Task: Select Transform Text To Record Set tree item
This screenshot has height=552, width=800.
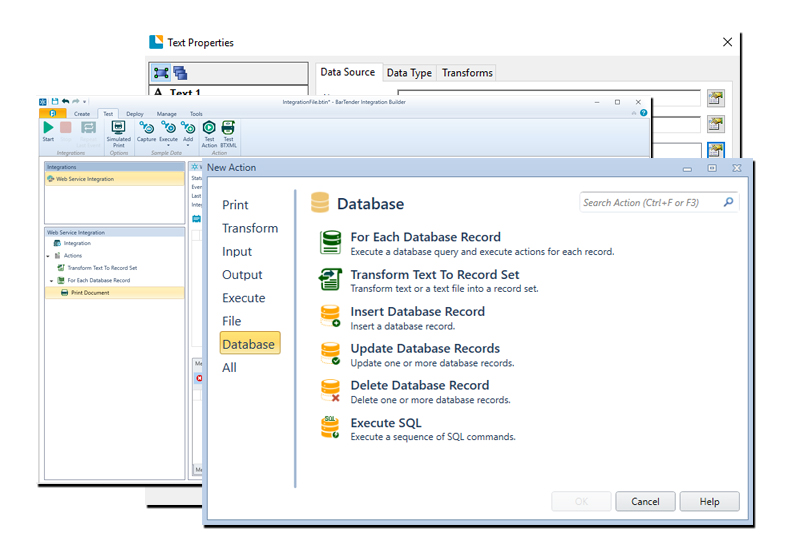Action: [102, 268]
